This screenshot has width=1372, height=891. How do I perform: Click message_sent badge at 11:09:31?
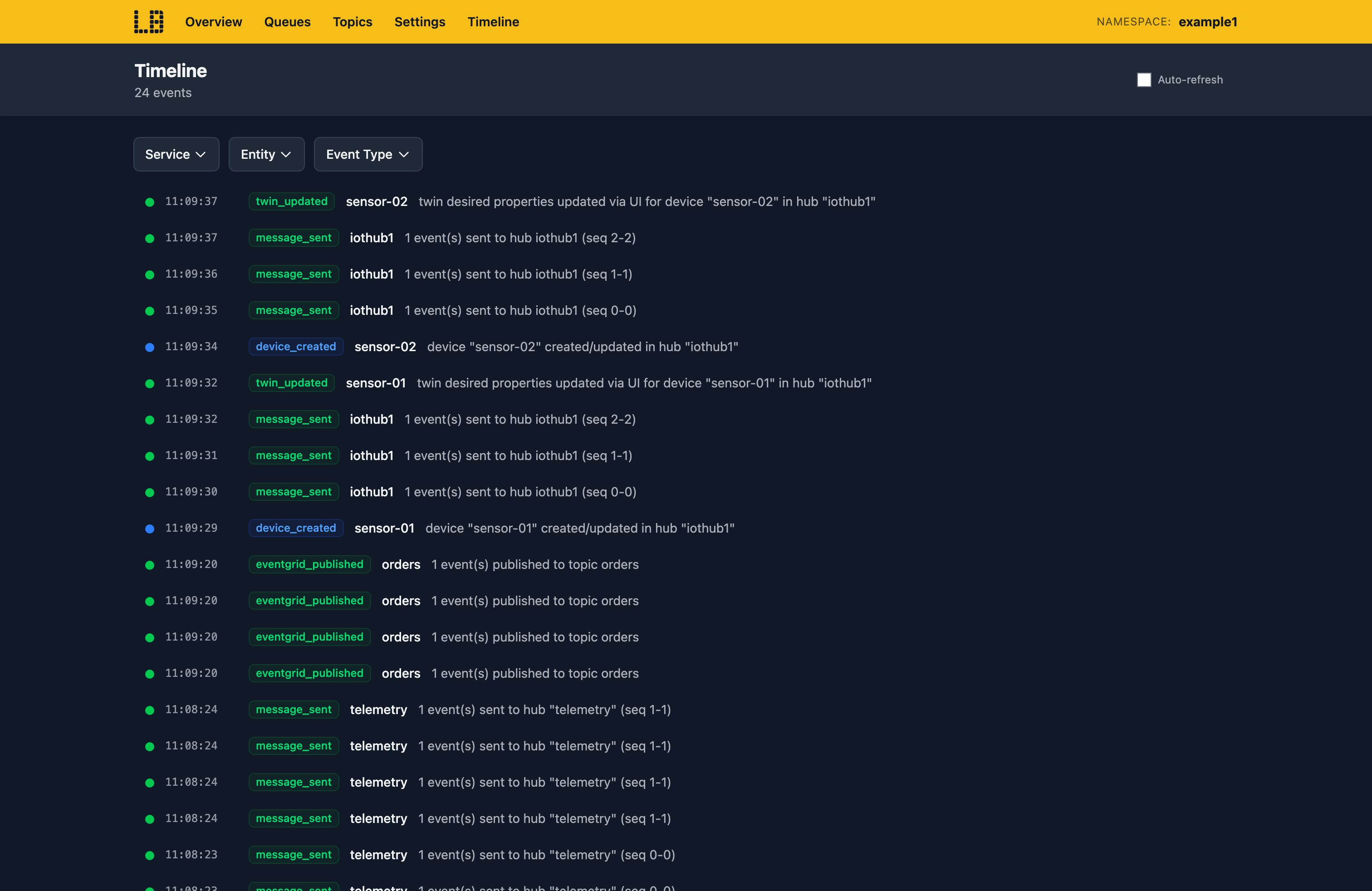pyautogui.click(x=294, y=455)
